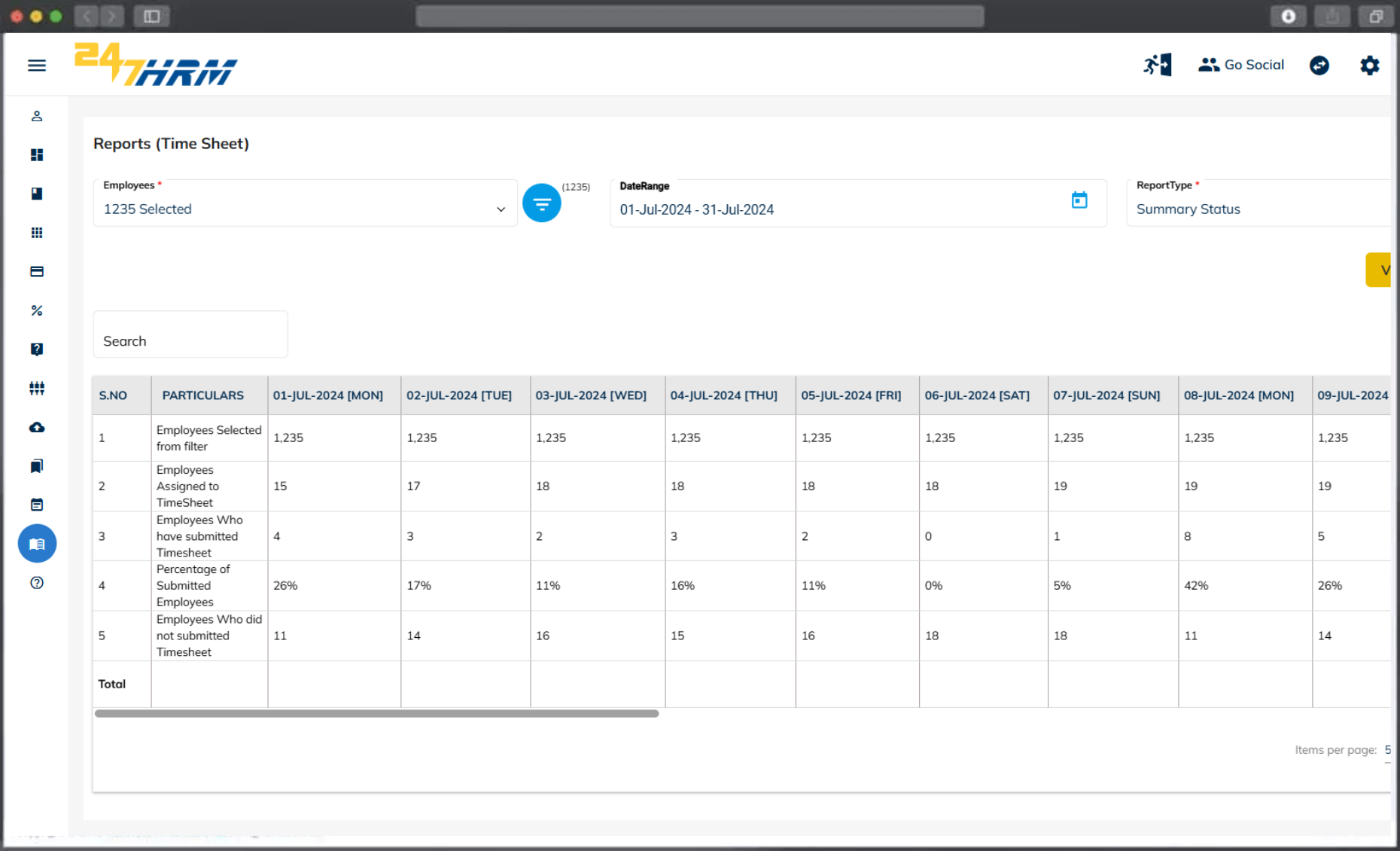Image resolution: width=1400 pixels, height=851 pixels.
Task: Click Go Social in the header
Action: click(x=1241, y=65)
